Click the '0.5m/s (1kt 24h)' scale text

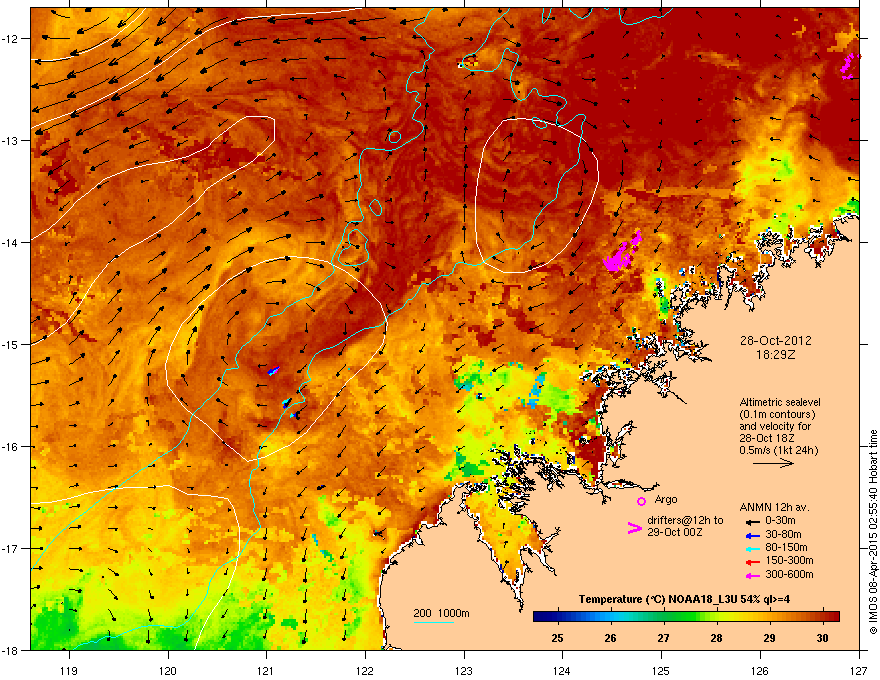[x=778, y=451]
